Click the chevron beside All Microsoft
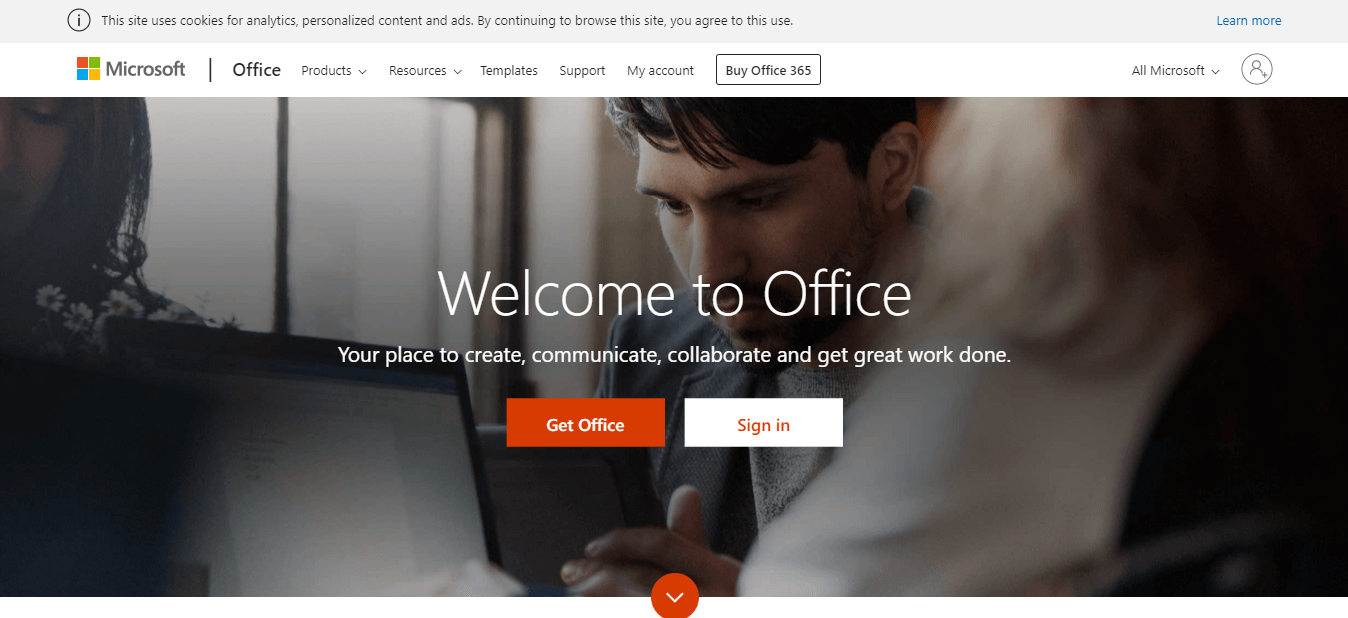 click(x=1215, y=72)
